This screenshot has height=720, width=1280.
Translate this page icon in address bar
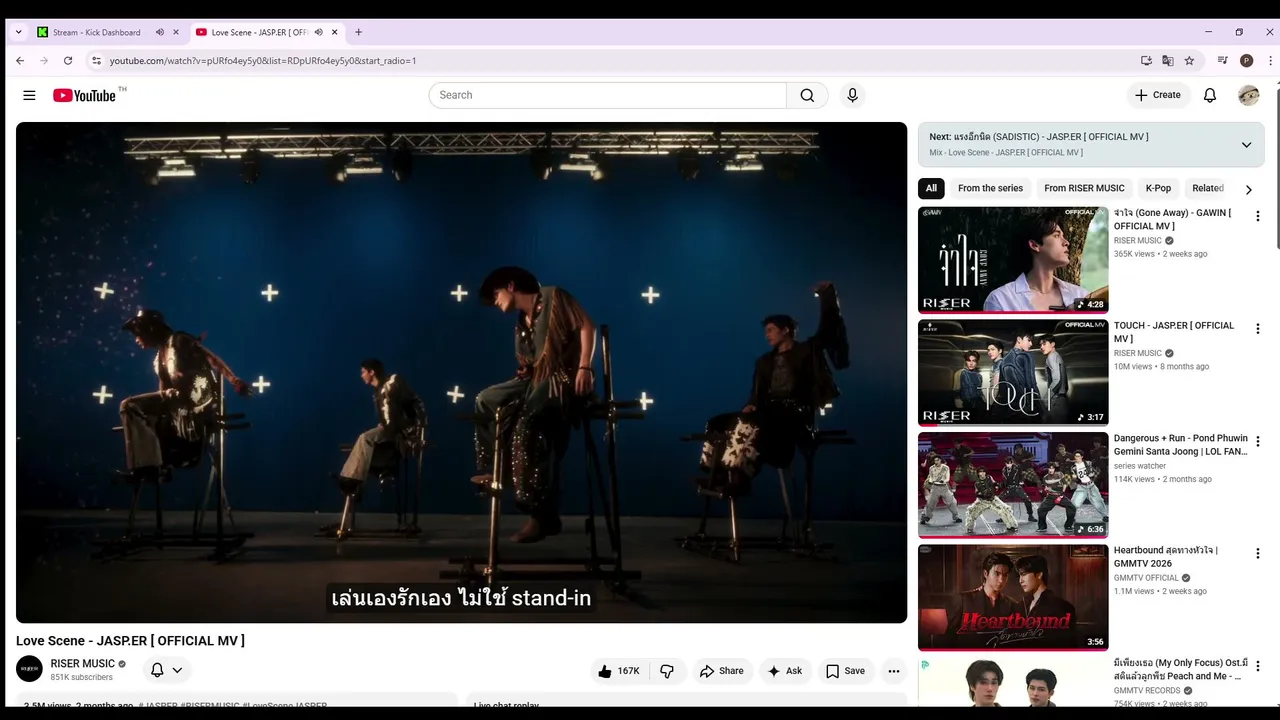click(1168, 61)
